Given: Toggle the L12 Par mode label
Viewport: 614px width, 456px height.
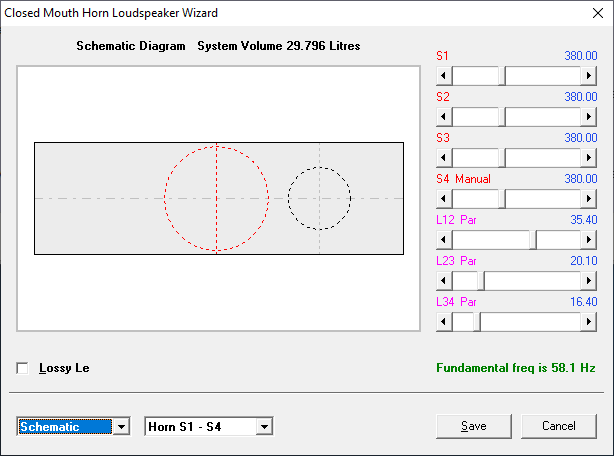Looking at the screenshot, I should coord(456,220).
